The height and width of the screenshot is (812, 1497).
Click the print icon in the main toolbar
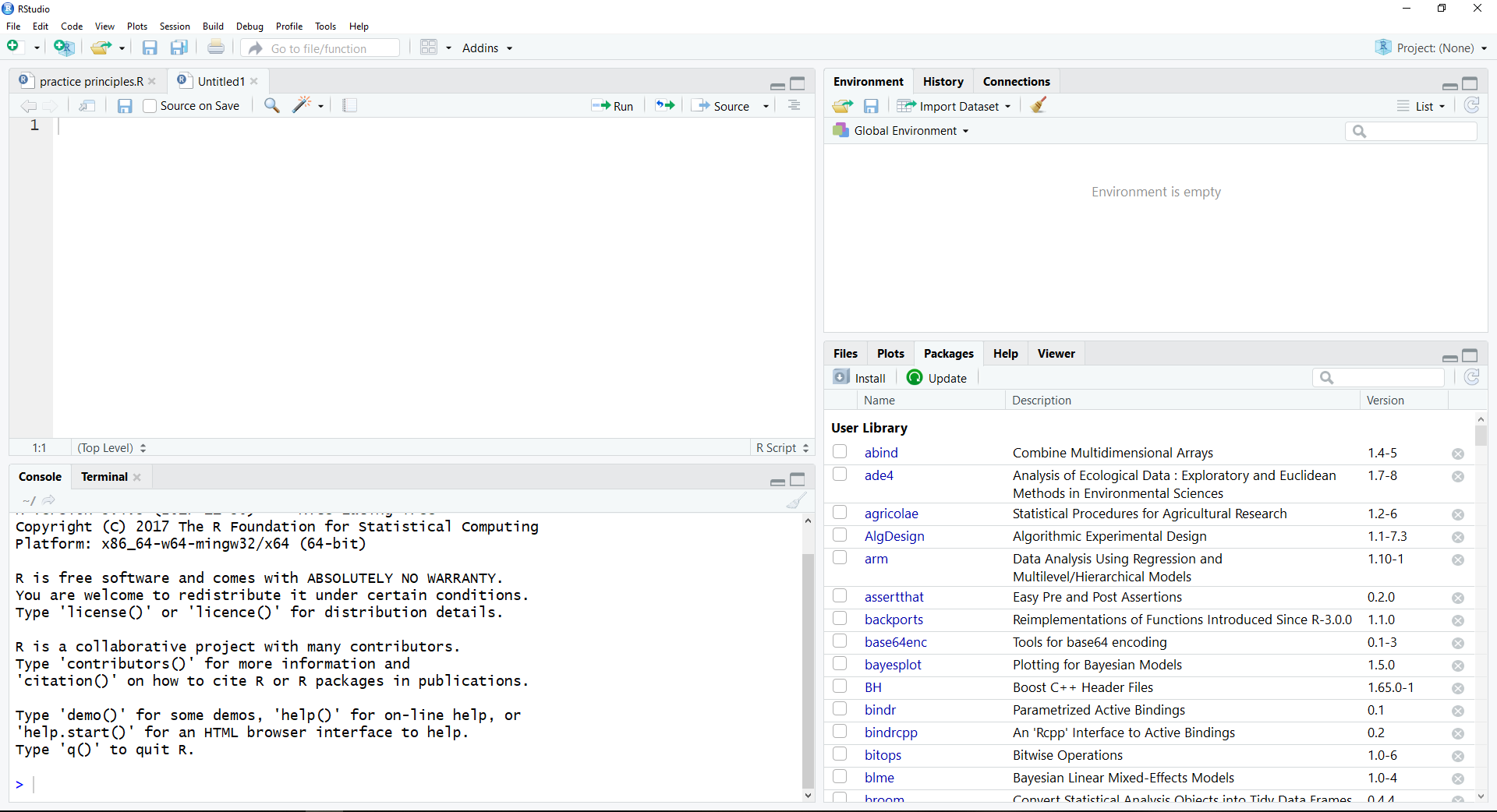click(216, 48)
